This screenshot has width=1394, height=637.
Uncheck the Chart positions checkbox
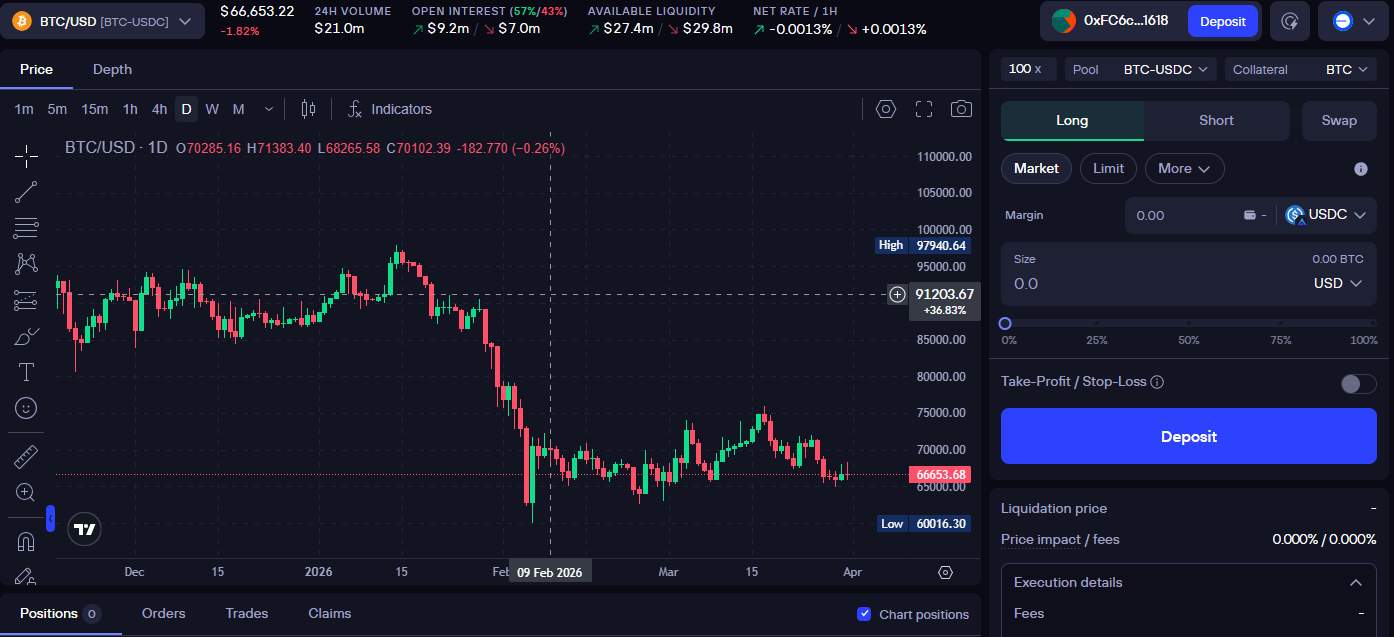click(x=864, y=614)
